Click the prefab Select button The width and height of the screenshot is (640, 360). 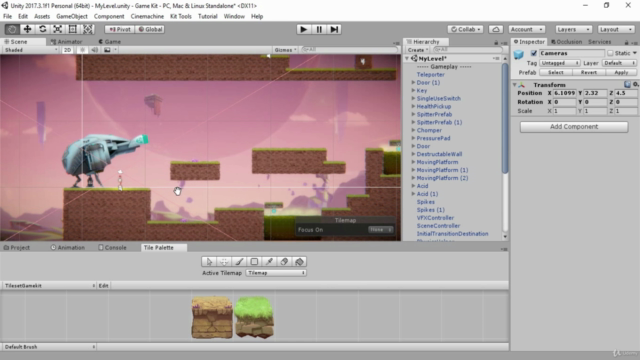(x=556, y=72)
